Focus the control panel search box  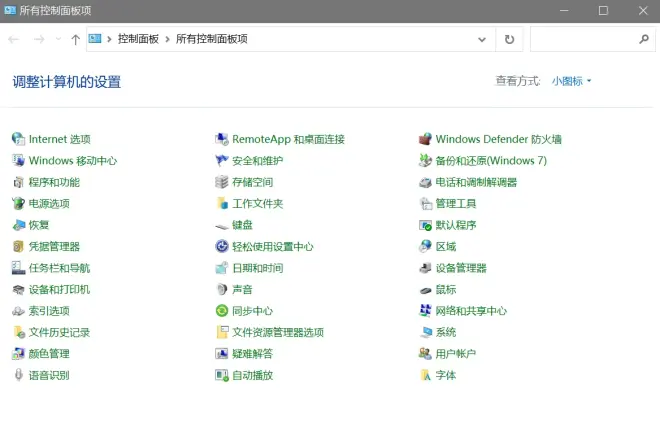pos(593,39)
